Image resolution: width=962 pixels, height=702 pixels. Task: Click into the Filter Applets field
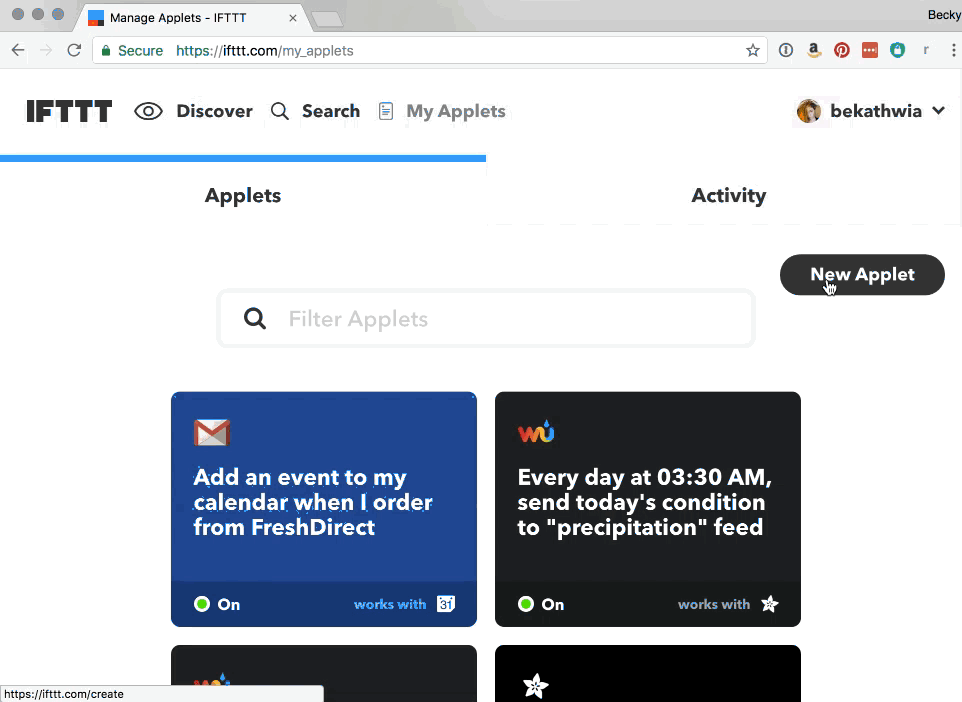pyautogui.click(x=500, y=319)
